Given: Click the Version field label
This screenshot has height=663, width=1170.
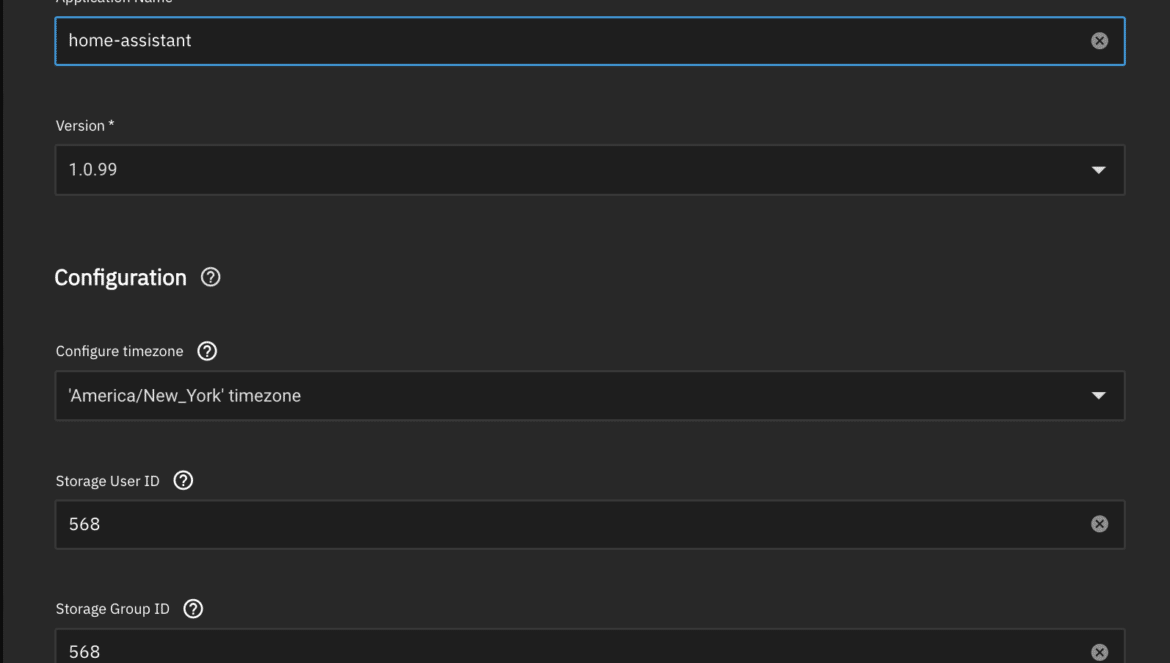Looking at the screenshot, I should (84, 126).
